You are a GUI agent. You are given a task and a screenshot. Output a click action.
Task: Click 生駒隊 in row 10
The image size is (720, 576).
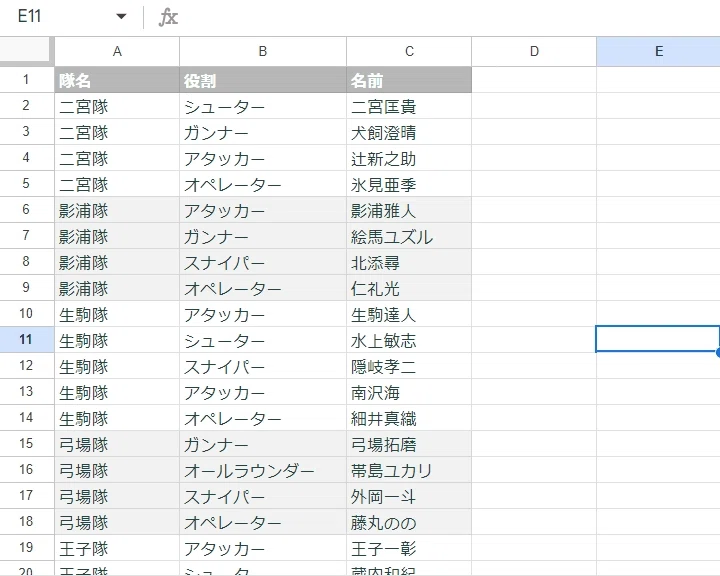point(117,314)
